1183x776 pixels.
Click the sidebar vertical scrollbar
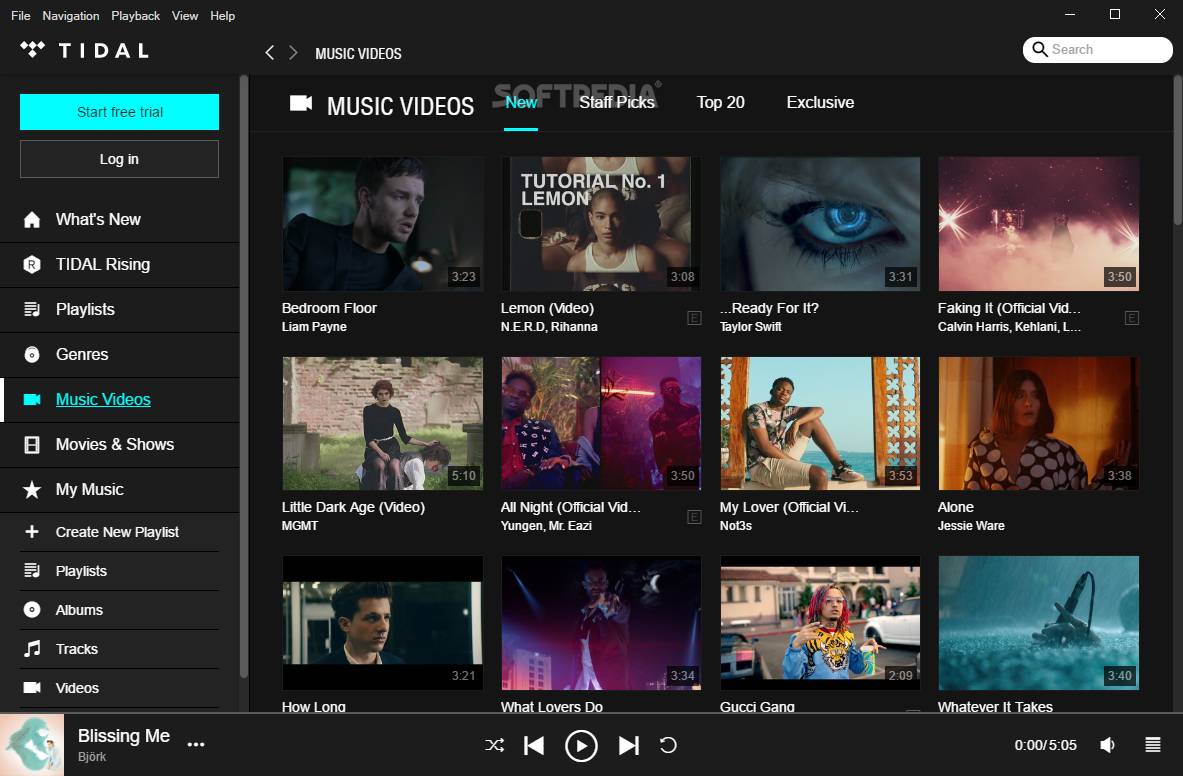pyautogui.click(x=244, y=377)
